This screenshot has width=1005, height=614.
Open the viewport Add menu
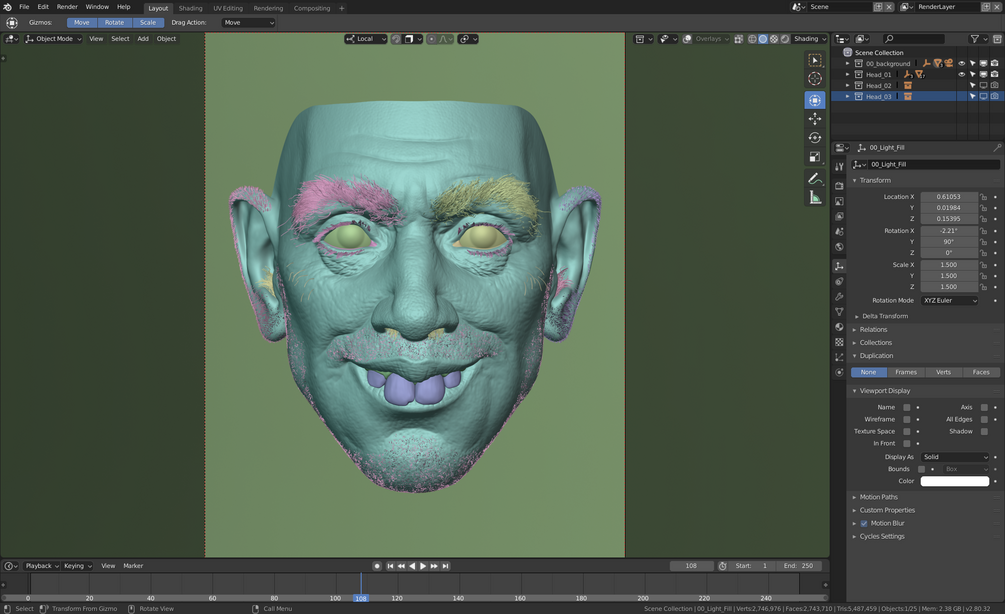(x=143, y=39)
